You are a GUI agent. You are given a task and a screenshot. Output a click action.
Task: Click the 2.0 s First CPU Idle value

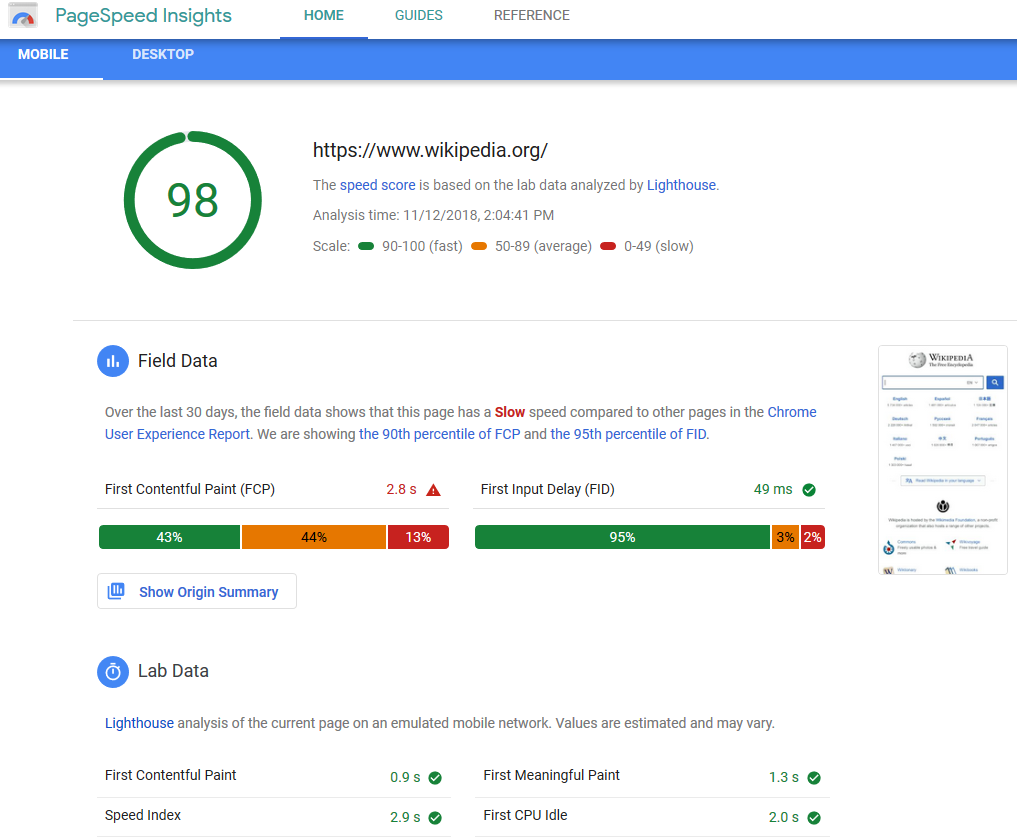tap(784, 818)
